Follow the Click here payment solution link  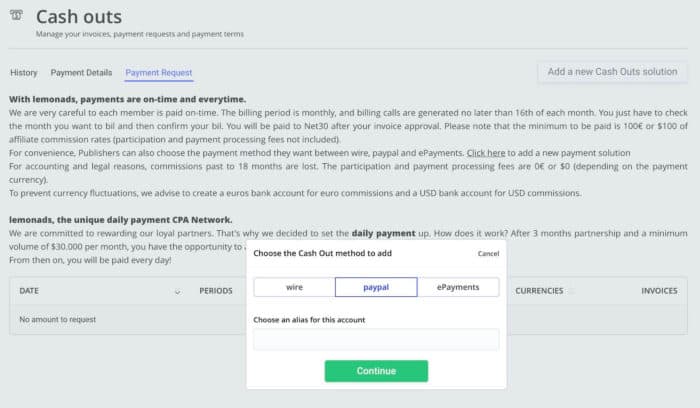[486, 153]
